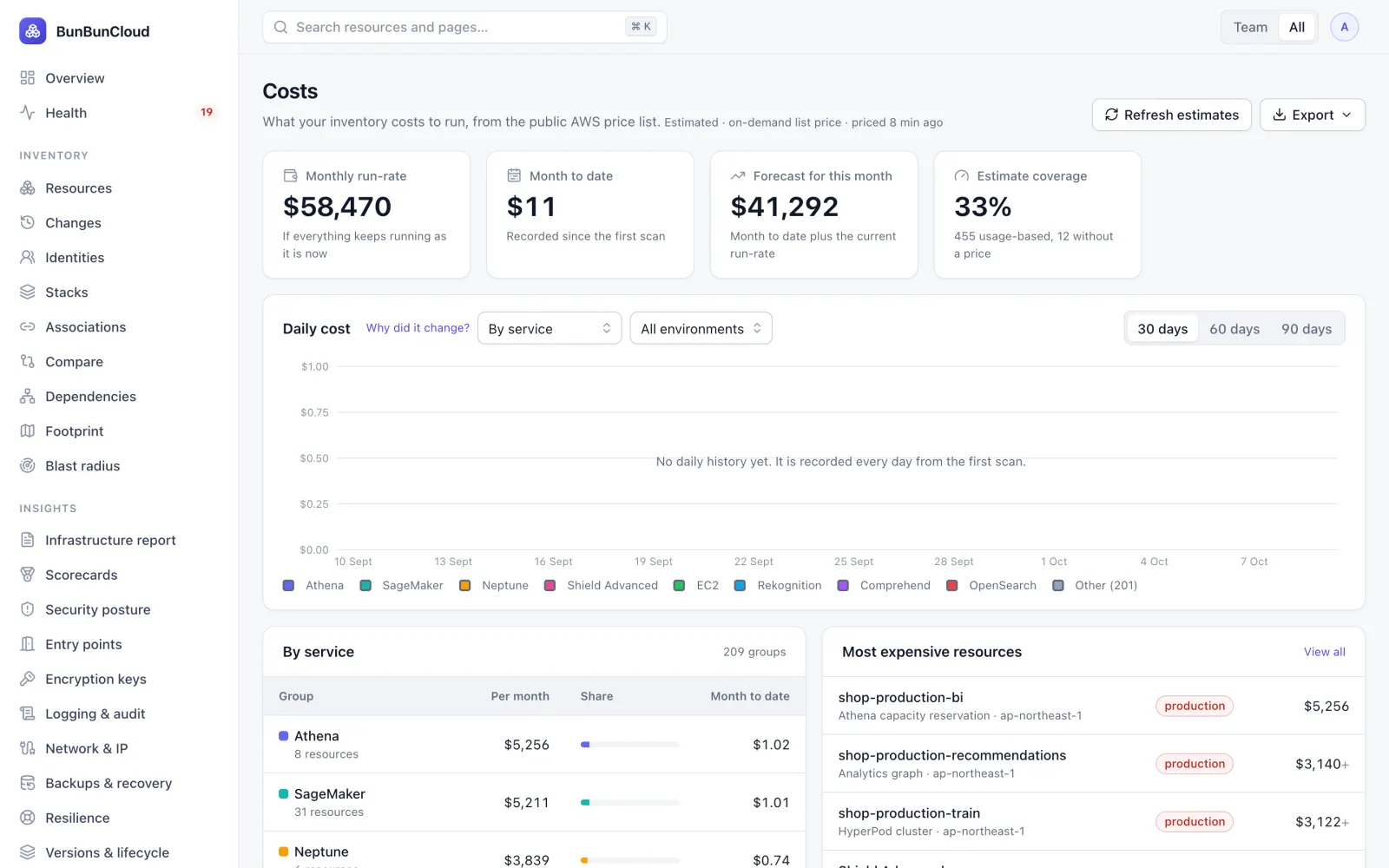Click the user avatar A icon

coord(1344,27)
